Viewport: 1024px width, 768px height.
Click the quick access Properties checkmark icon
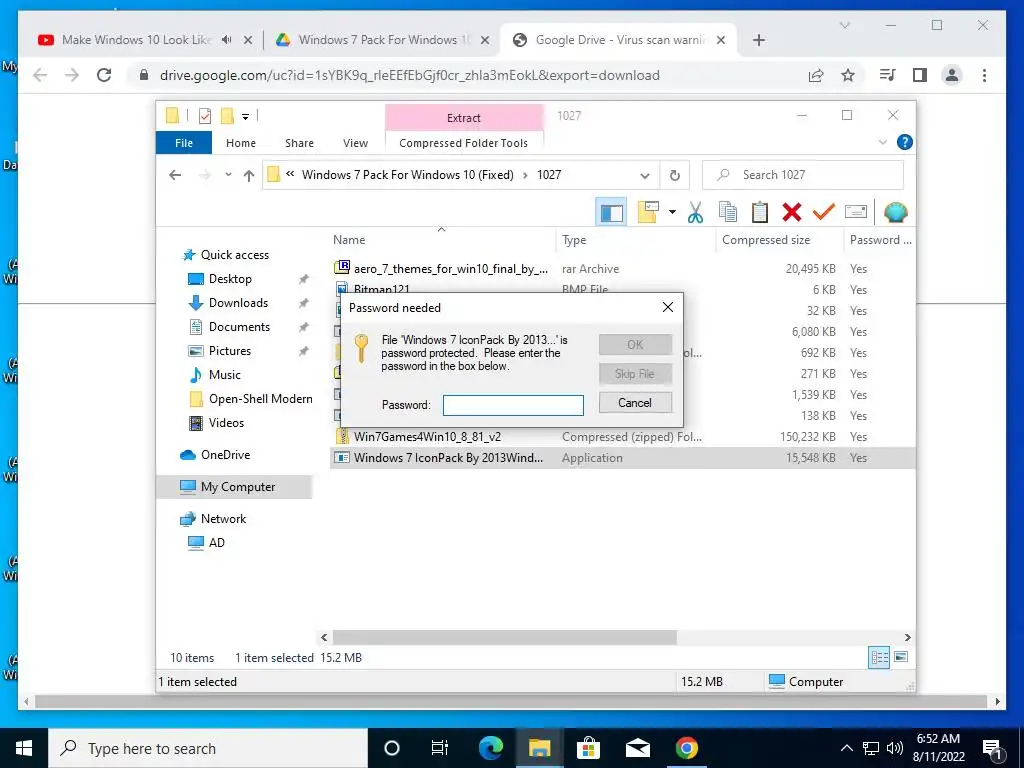tap(205, 116)
